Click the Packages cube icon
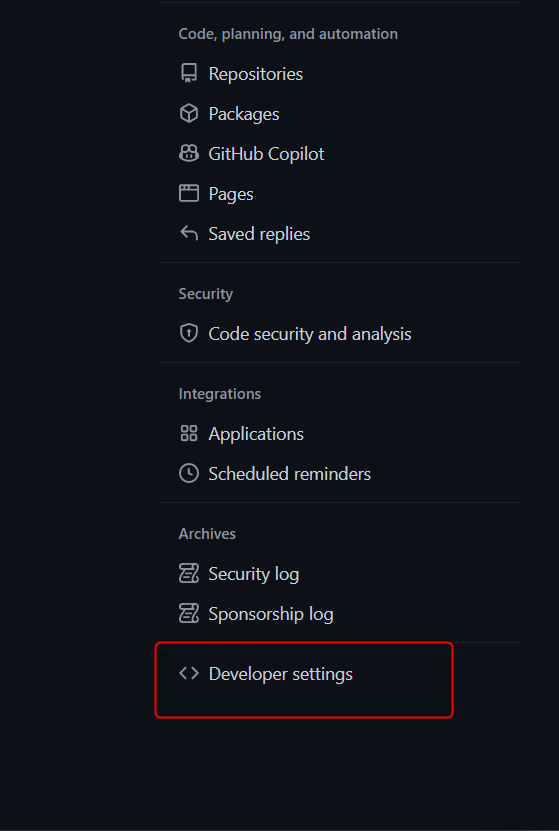This screenshot has height=831, width=559. click(189, 113)
